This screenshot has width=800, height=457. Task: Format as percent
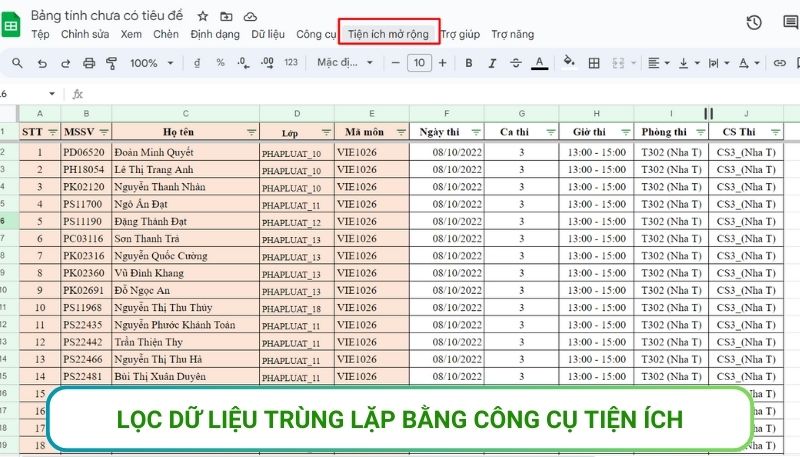[220, 63]
